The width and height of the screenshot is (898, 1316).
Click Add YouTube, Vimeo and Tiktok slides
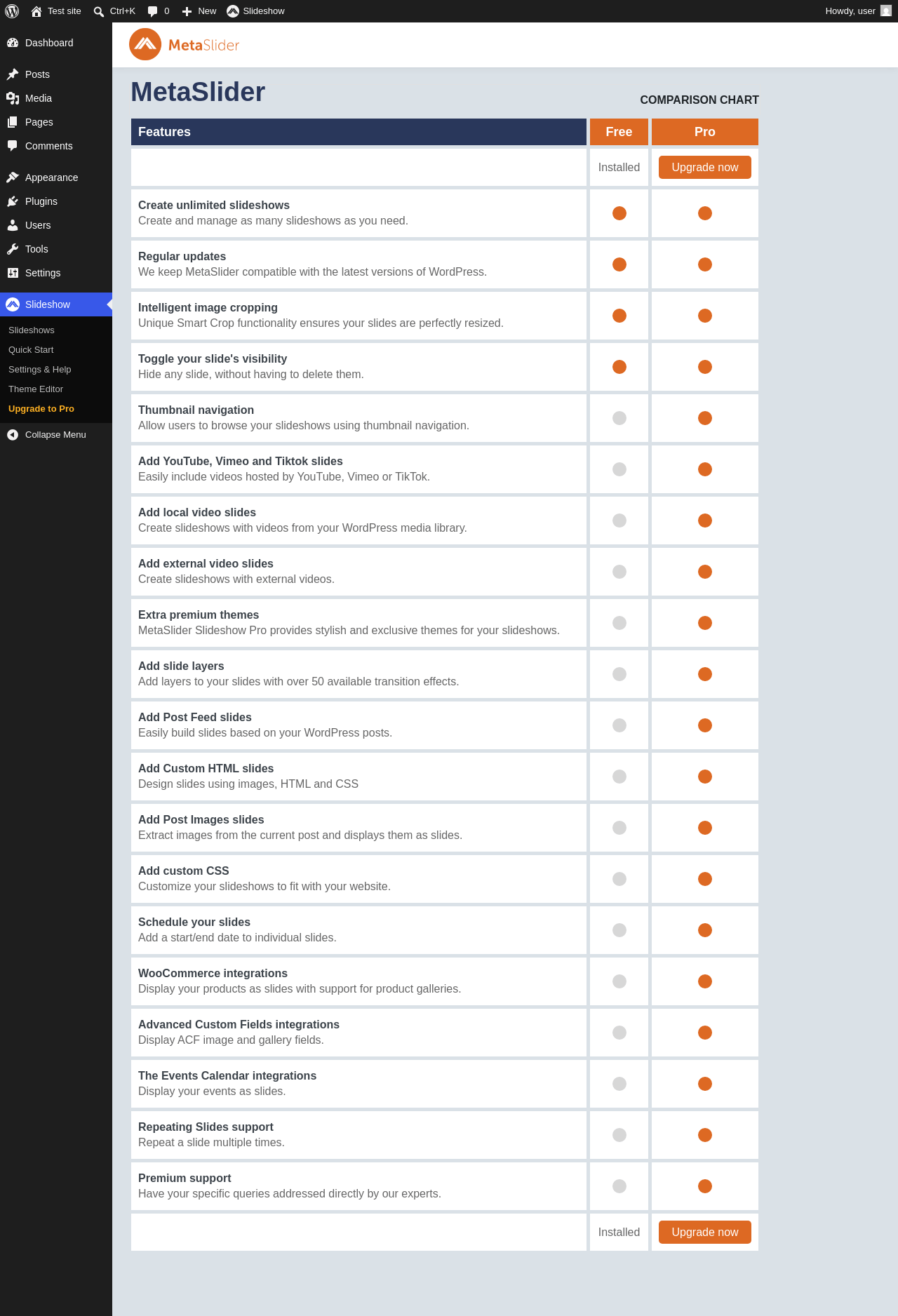point(241,462)
